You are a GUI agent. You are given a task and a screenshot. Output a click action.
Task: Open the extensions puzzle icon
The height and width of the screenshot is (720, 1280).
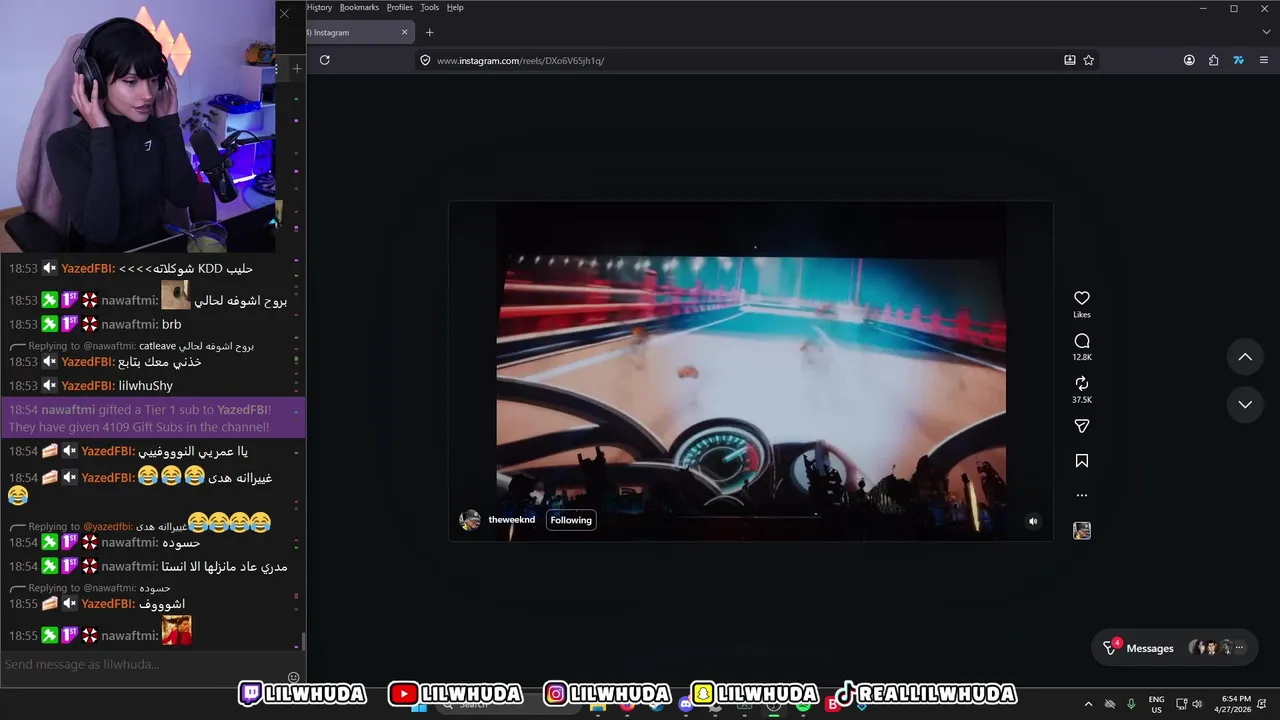tap(1213, 60)
